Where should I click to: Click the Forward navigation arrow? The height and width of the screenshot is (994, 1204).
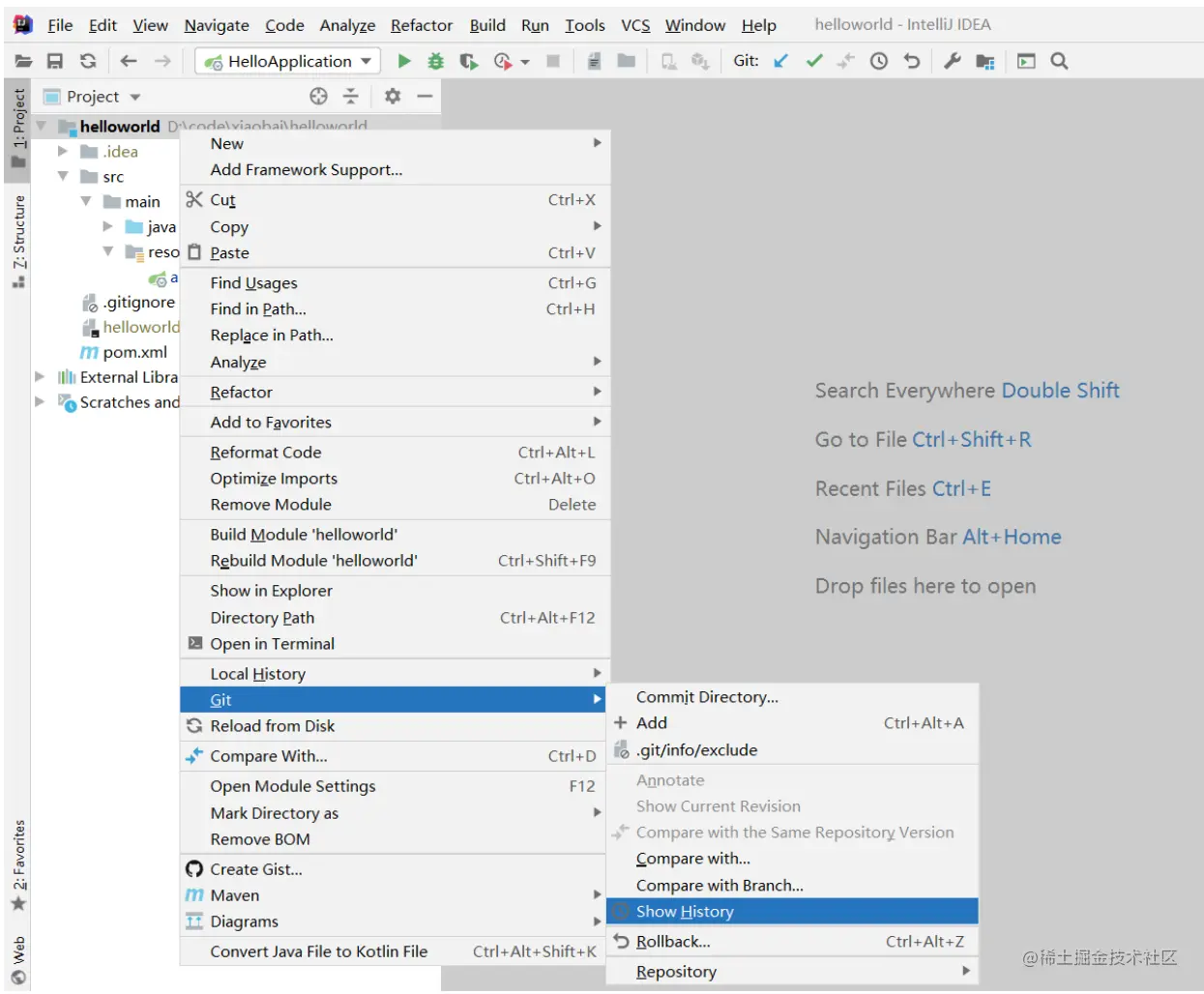[x=162, y=61]
